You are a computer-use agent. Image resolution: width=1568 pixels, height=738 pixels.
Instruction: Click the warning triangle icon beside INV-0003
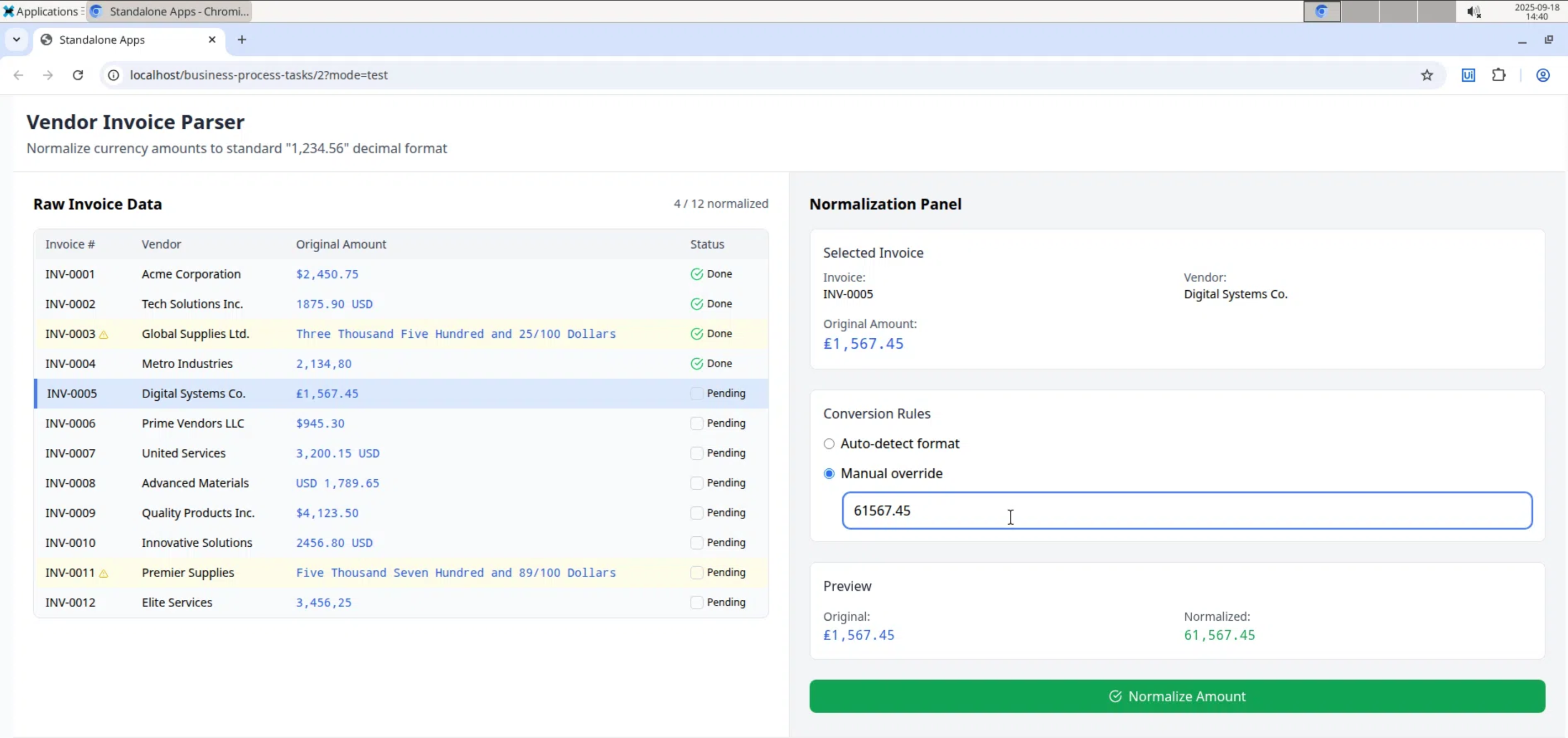click(x=103, y=334)
